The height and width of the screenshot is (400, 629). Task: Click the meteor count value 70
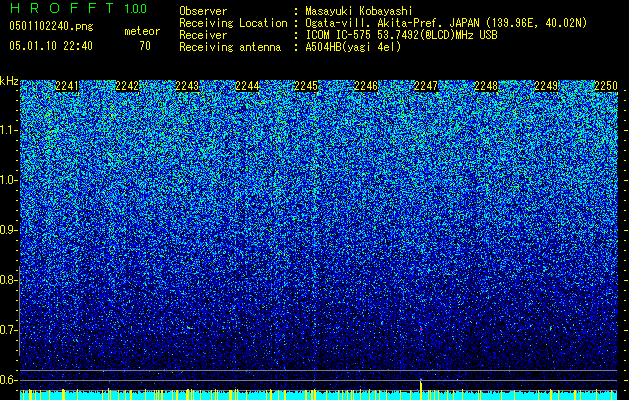[x=145, y=46]
